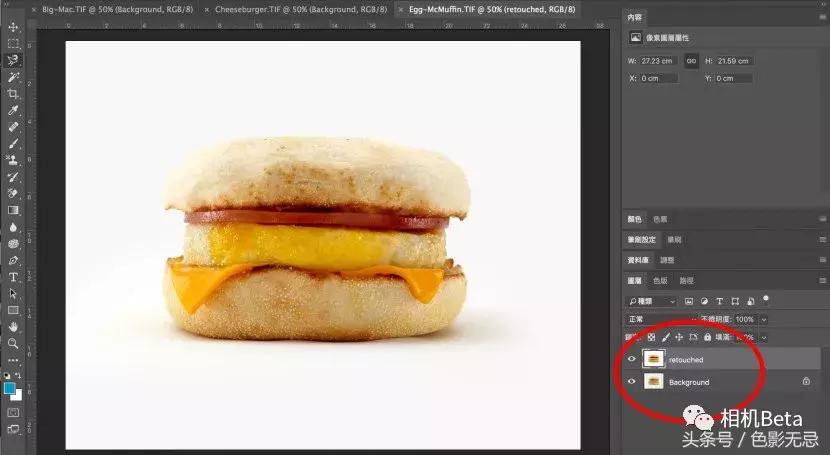The width and height of the screenshot is (830, 455).
Task: Switch to the Big-Mac.TIF document tab
Action: pos(117,10)
